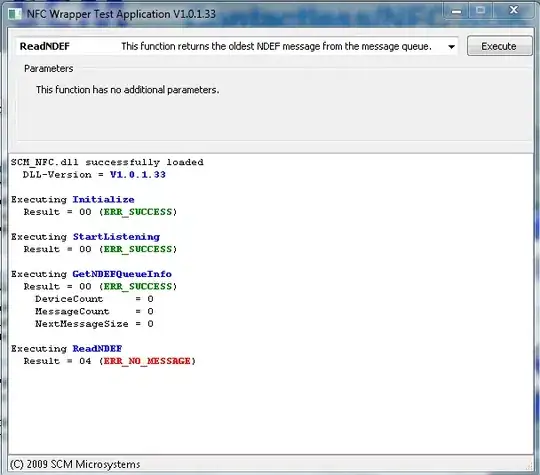Close the NFC Wrapper Test Application window
This screenshot has width=540, height=475.
click(x=513, y=11)
